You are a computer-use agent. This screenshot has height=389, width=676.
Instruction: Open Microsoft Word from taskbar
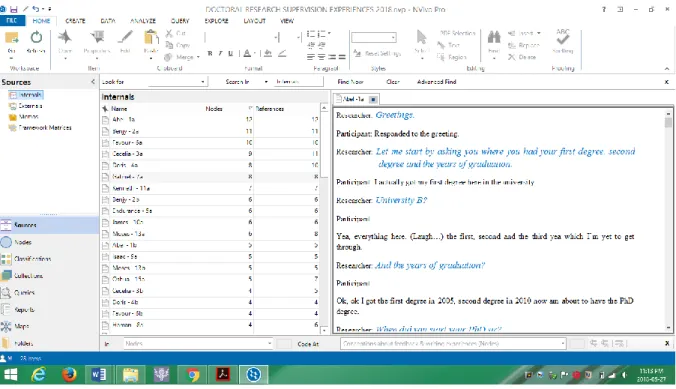coord(99,375)
